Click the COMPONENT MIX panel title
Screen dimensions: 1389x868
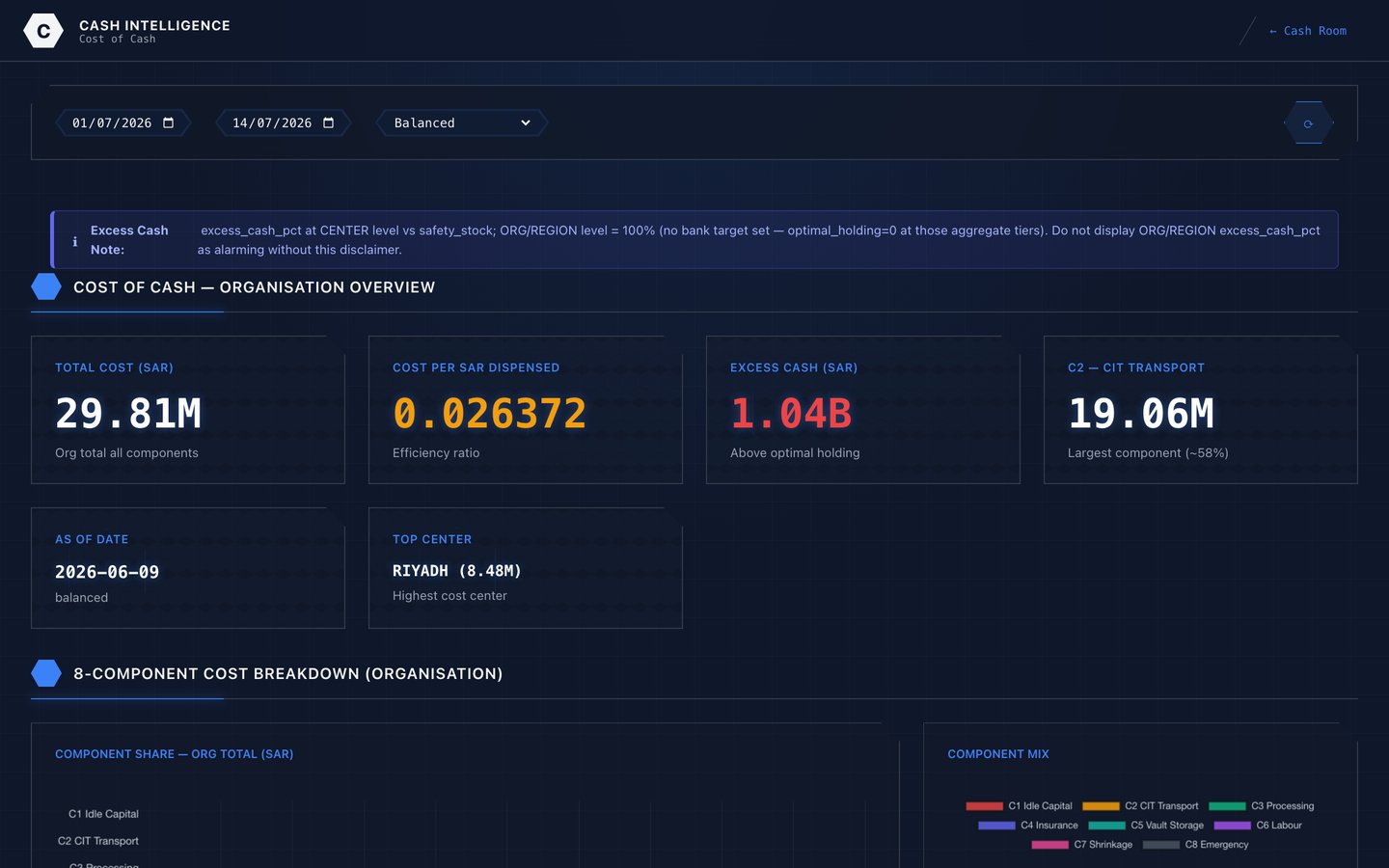click(x=998, y=754)
